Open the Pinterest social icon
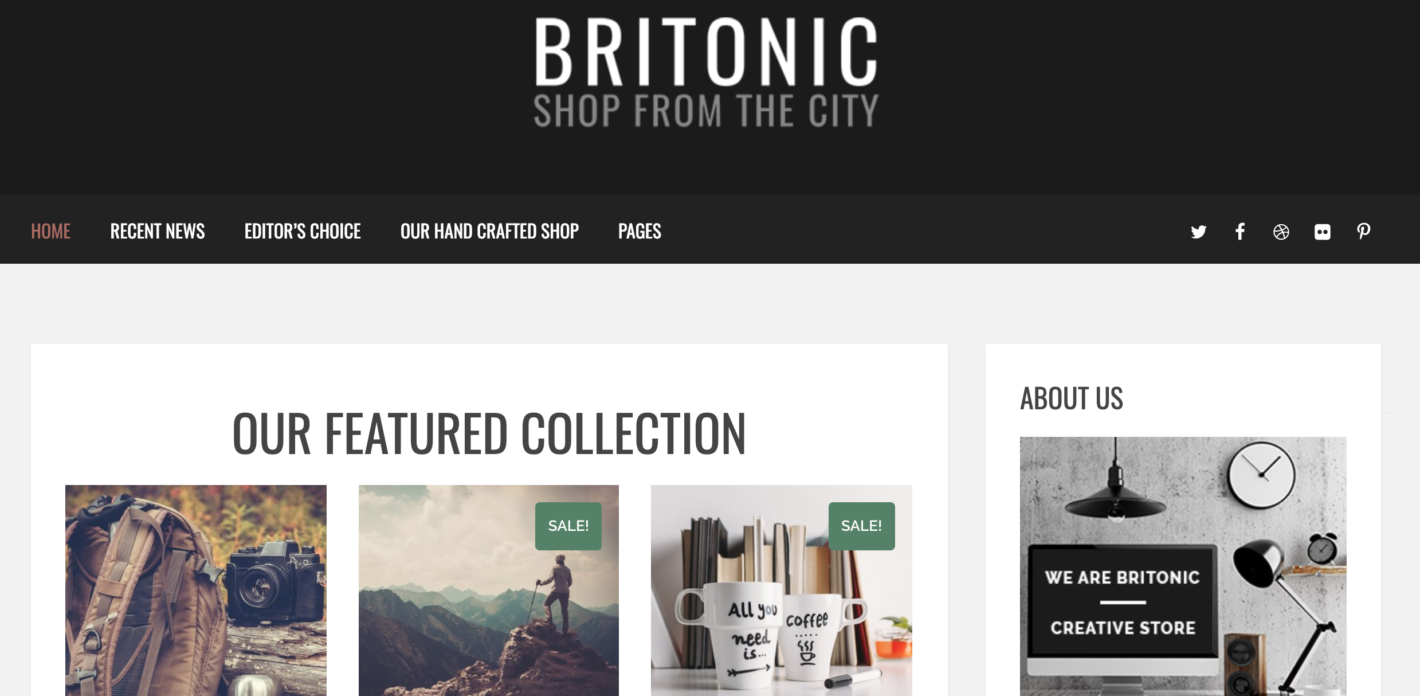The width and height of the screenshot is (1420, 696). (x=1363, y=232)
